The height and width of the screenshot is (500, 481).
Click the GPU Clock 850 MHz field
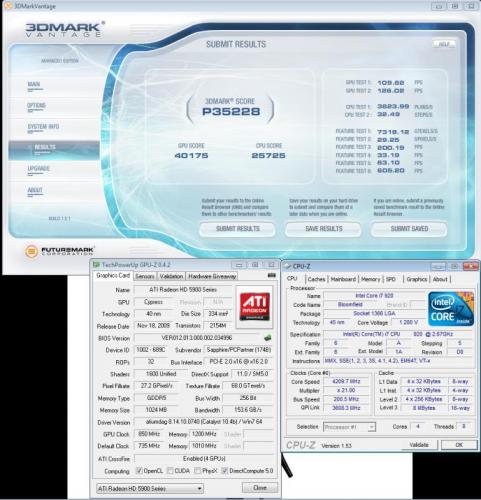click(x=149, y=434)
